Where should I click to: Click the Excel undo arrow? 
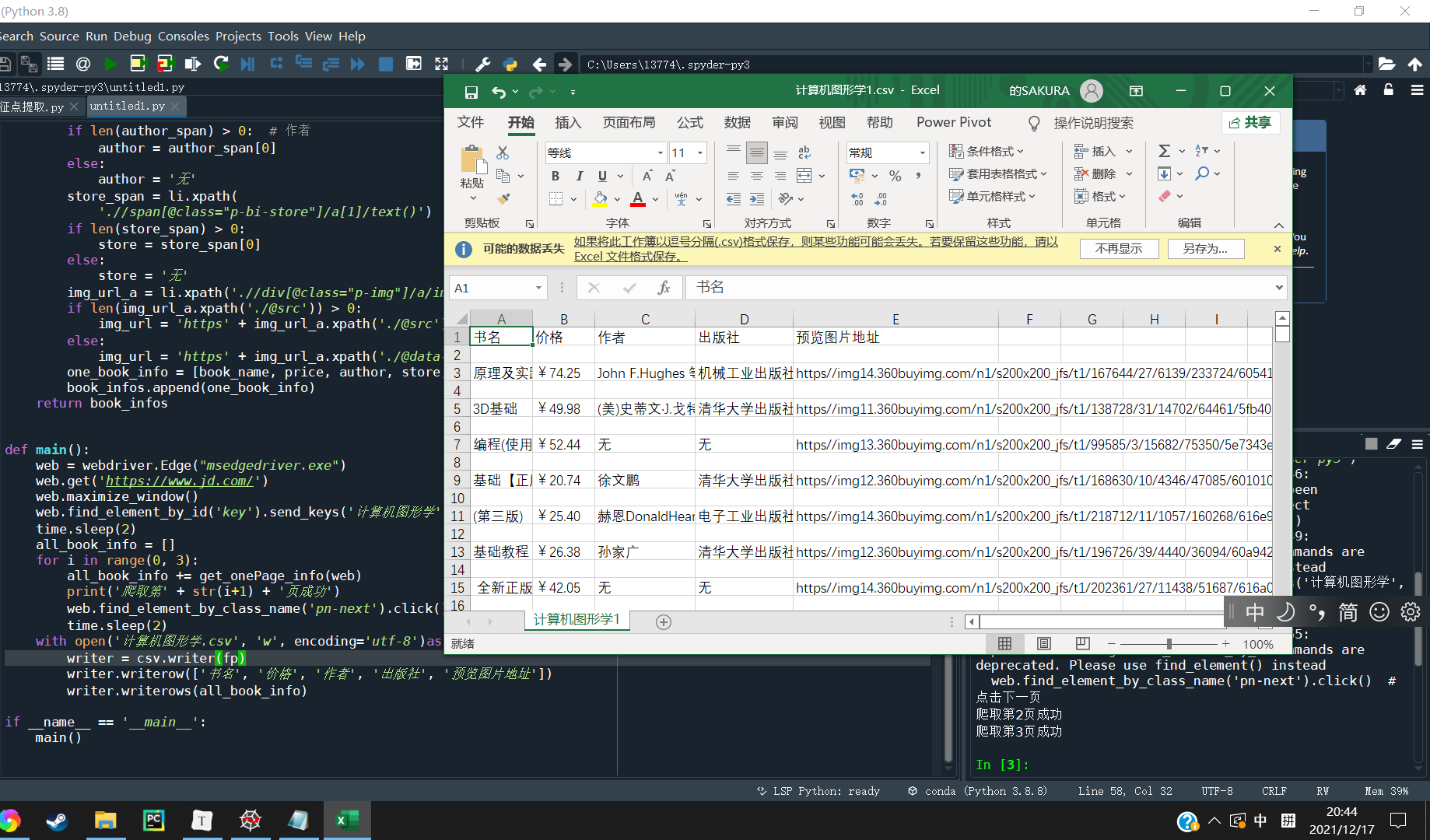[x=499, y=92]
